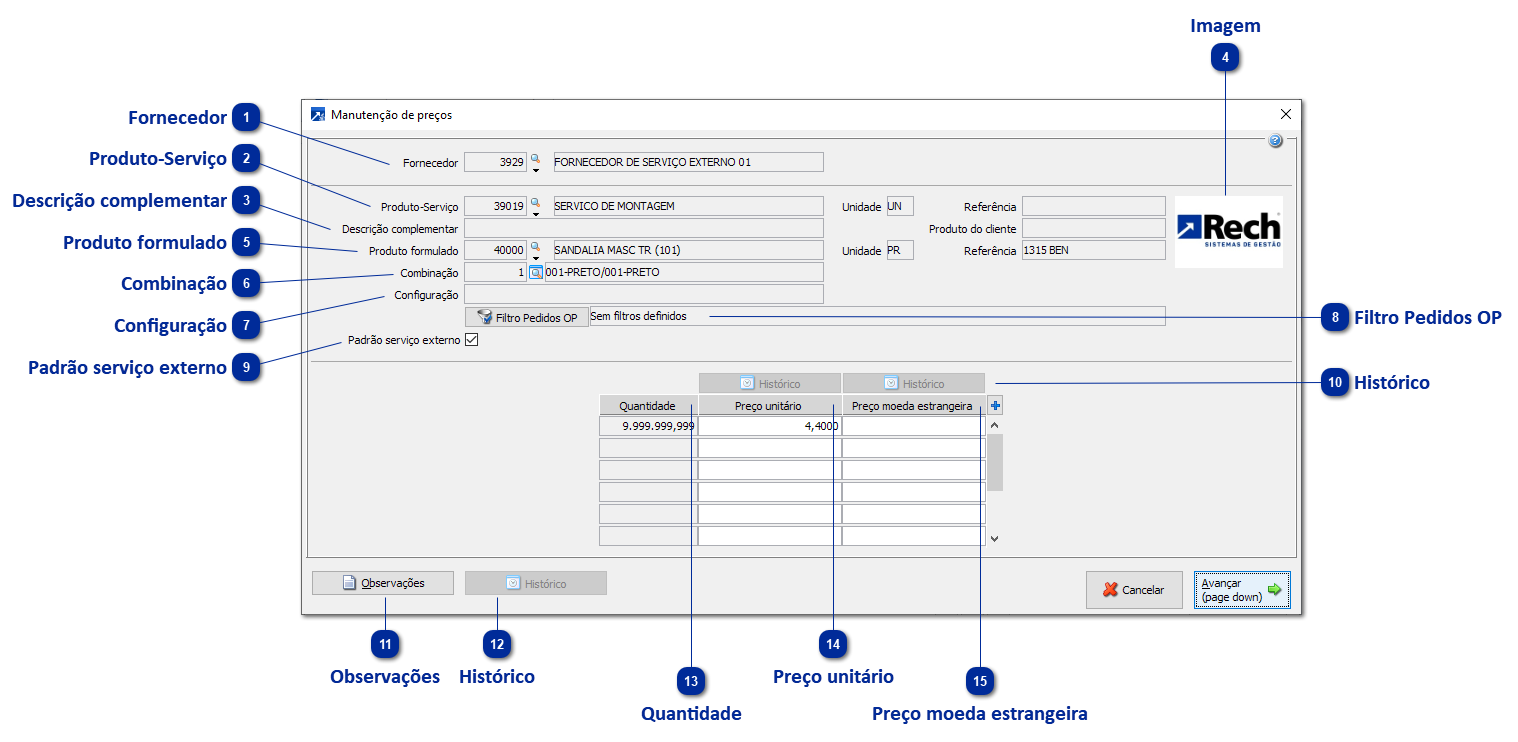The width and height of the screenshot is (1518, 742).
Task: Click the empty Referência field of Produto-Serviço
Action: [1094, 206]
